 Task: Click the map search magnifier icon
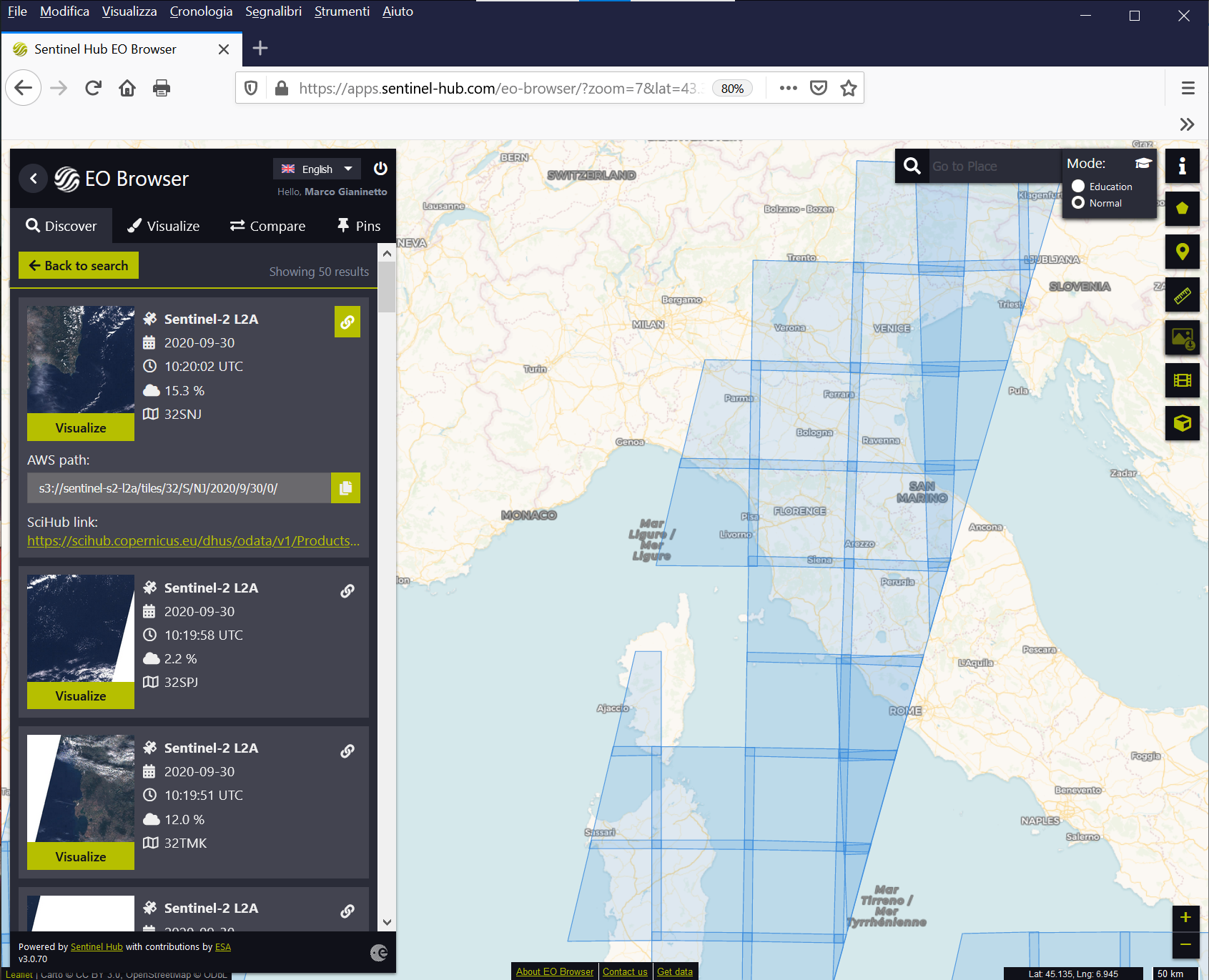(x=912, y=166)
